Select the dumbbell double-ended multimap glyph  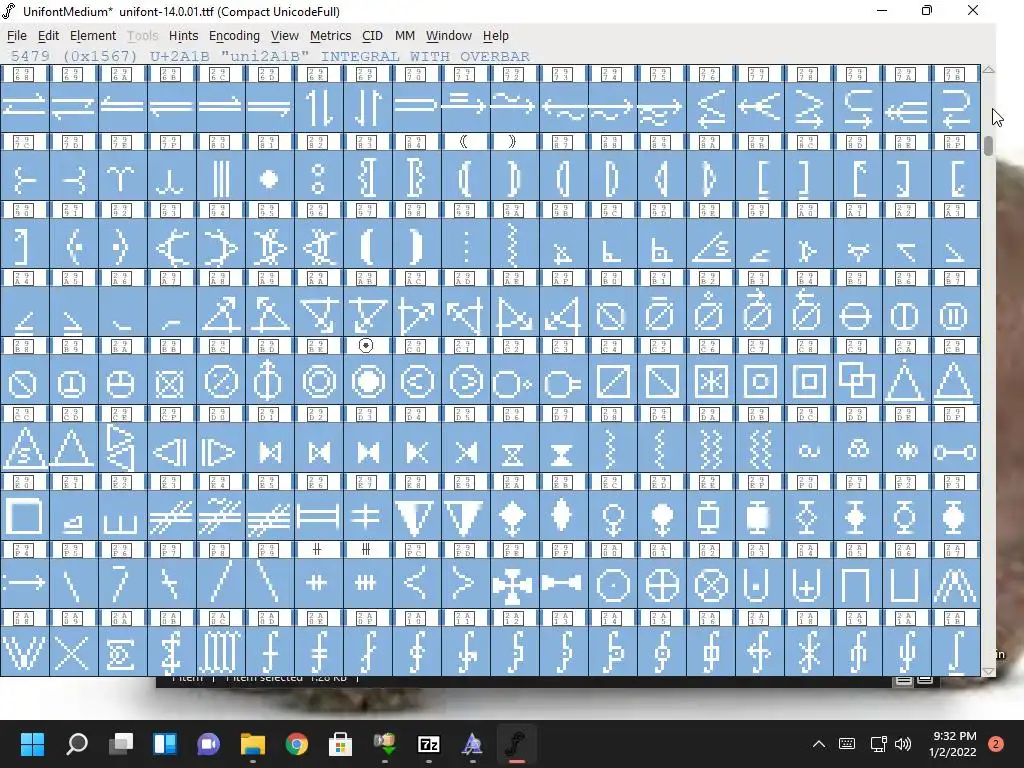955,449
